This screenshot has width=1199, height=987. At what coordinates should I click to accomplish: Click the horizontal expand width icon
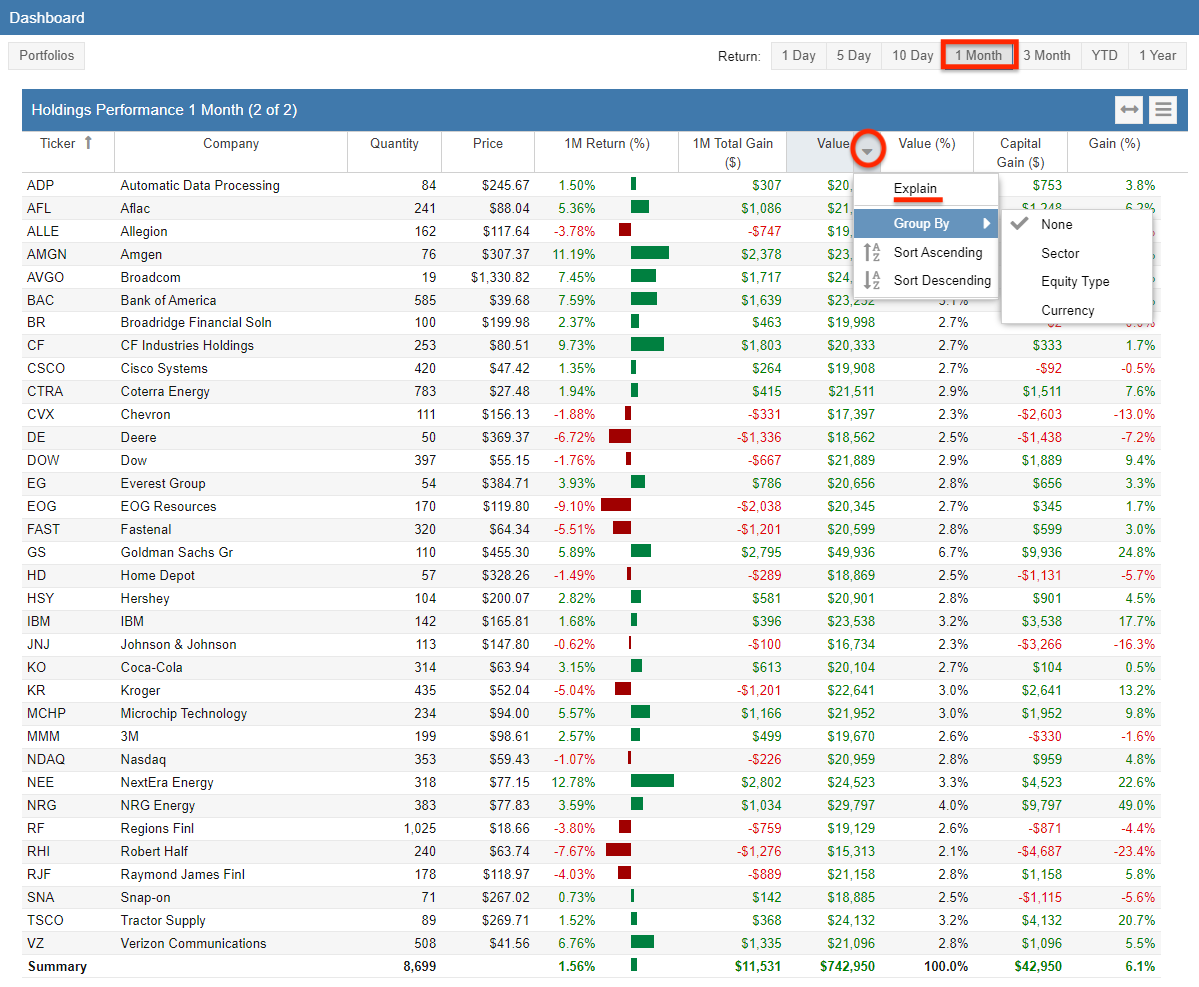click(1129, 110)
